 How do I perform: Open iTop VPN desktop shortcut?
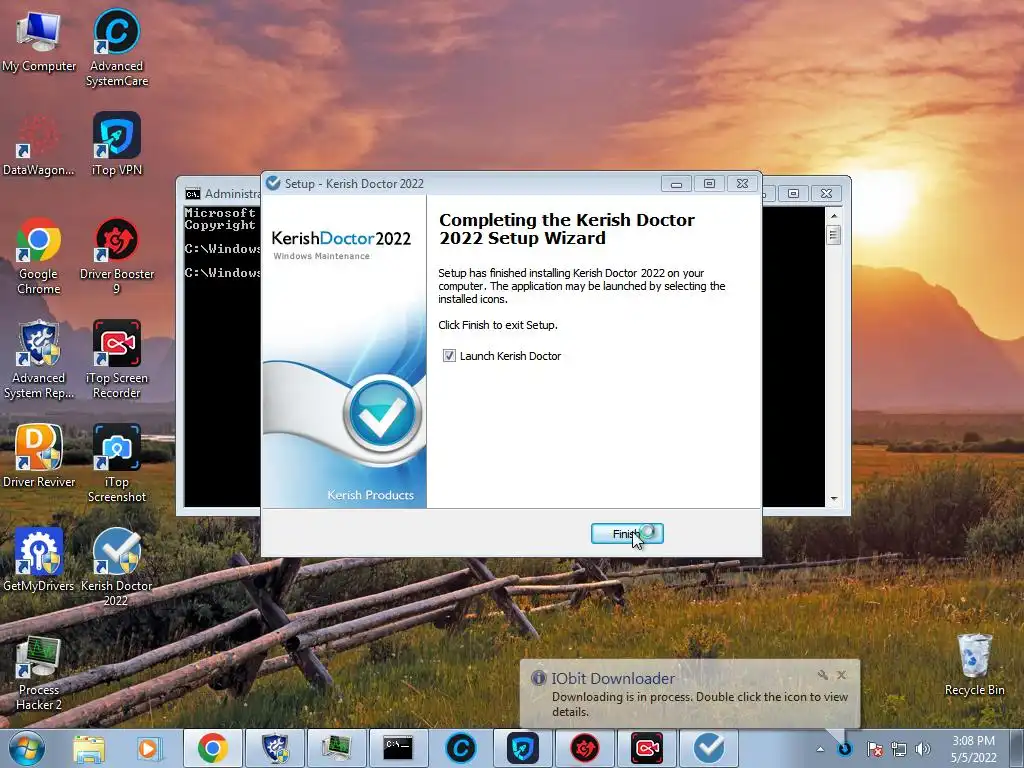click(x=117, y=144)
